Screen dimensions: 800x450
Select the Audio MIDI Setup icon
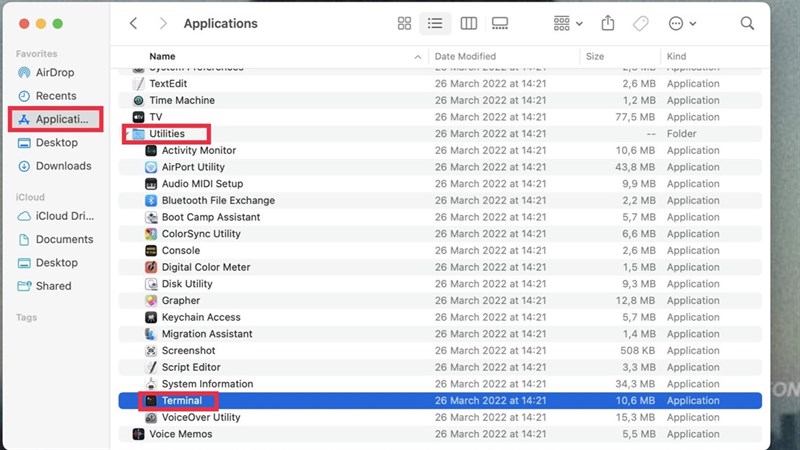pos(151,184)
